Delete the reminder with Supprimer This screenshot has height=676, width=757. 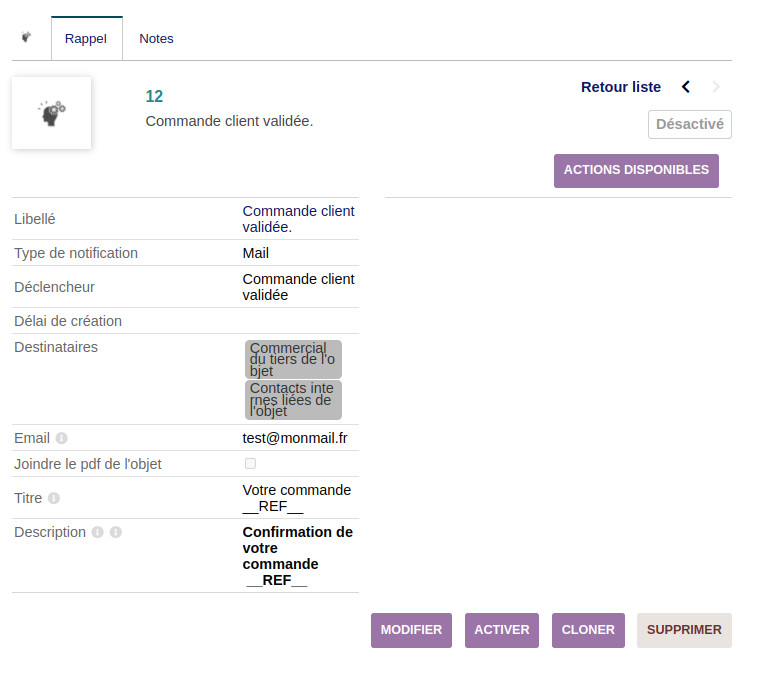pos(684,630)
